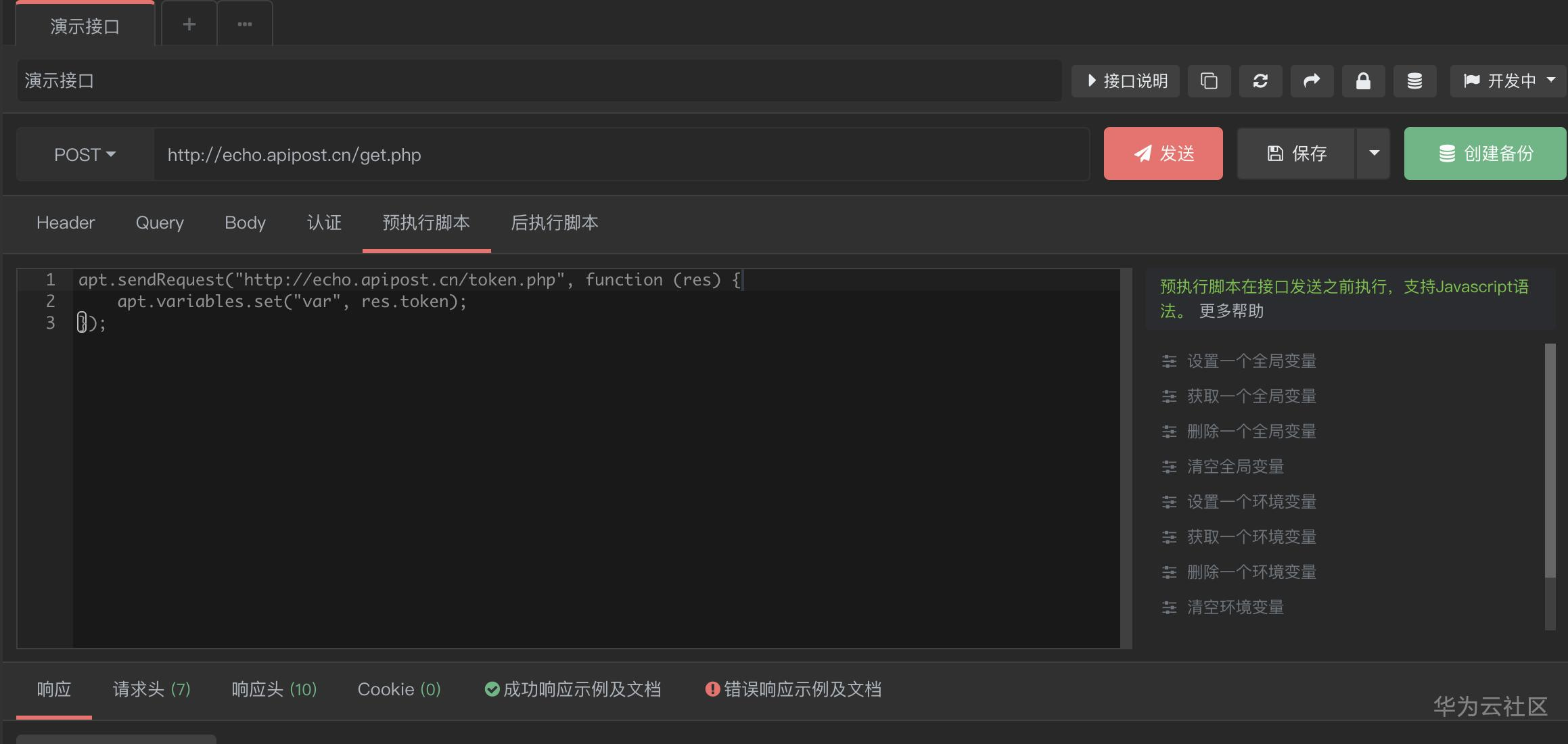Click the snippet list scrollbar
This screenshot has height=744, width=1568.
point(1550,460)
